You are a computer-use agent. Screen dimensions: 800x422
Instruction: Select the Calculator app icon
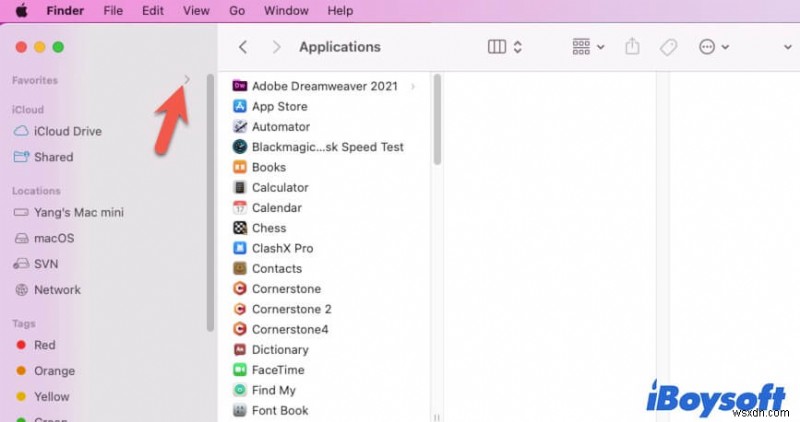click(x=240, y=187)
